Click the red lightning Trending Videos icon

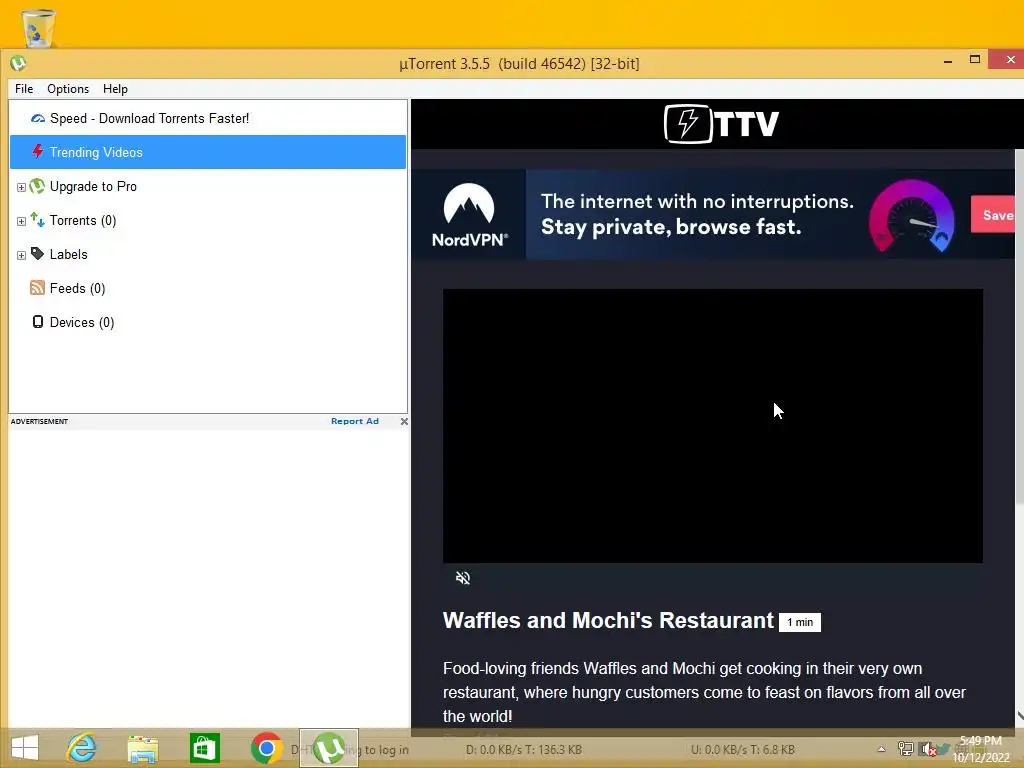pyautogui.click(x=38, y=152)
